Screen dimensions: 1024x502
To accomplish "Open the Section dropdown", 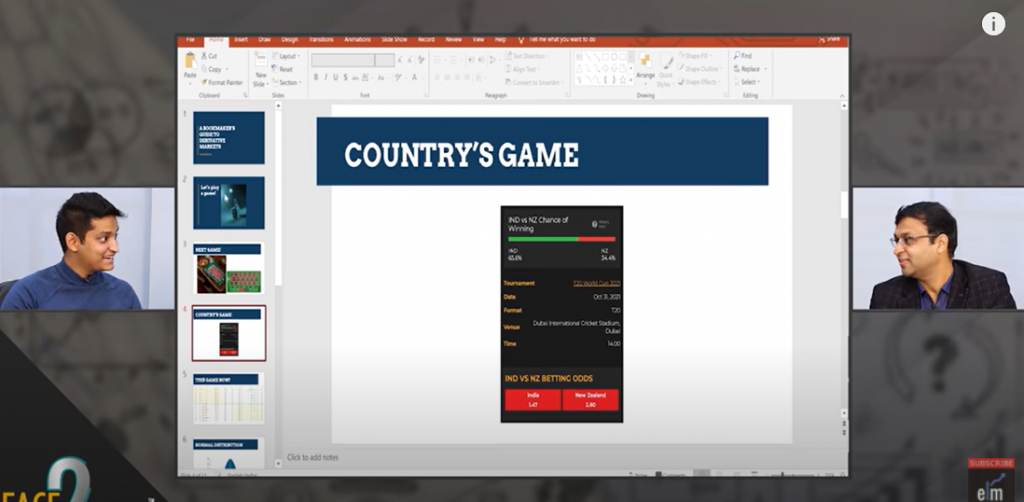I will [x=287, y=83].
